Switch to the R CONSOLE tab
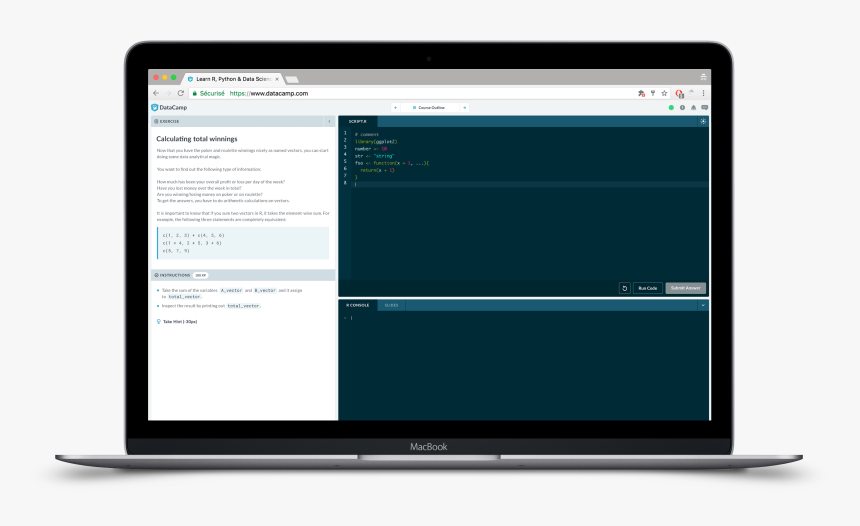 tap(358, 305)
